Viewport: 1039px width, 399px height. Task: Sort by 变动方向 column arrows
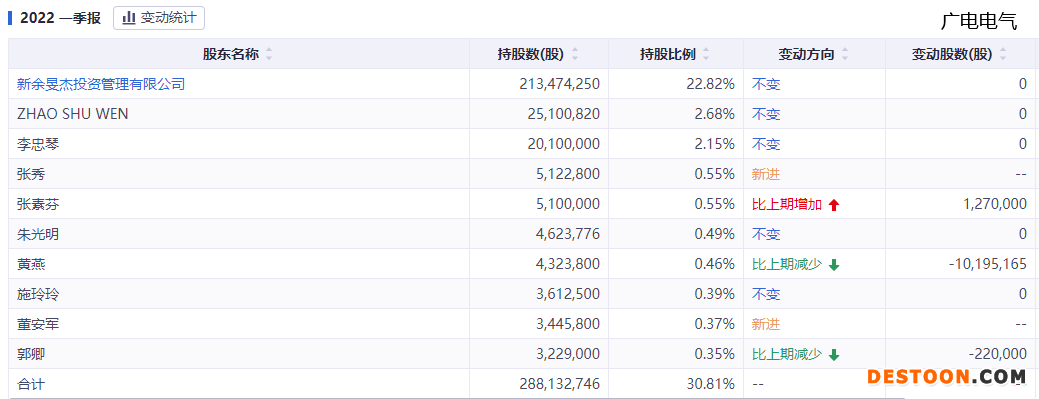pos(845,55)
